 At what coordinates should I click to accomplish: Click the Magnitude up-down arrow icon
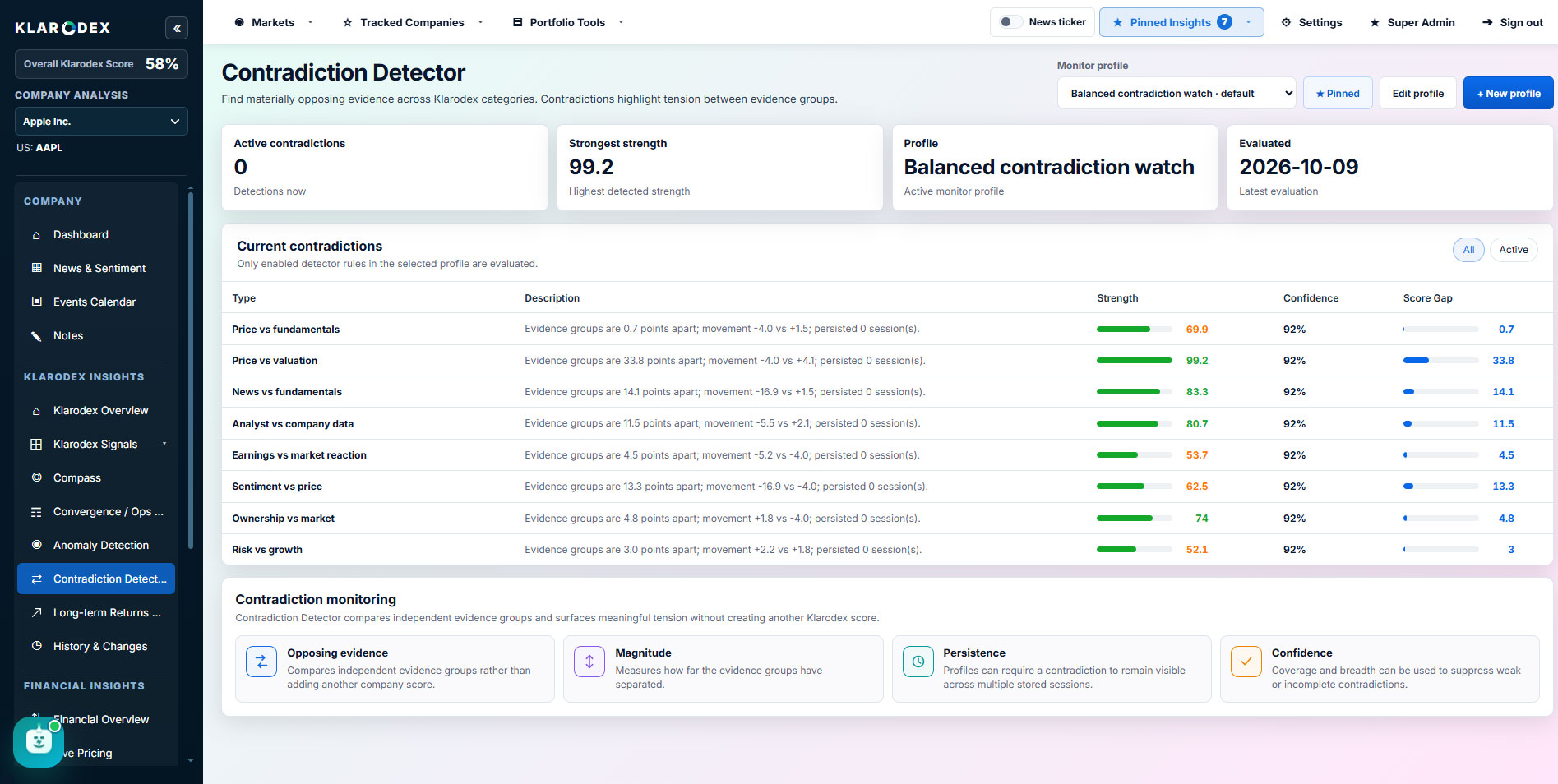589,662
